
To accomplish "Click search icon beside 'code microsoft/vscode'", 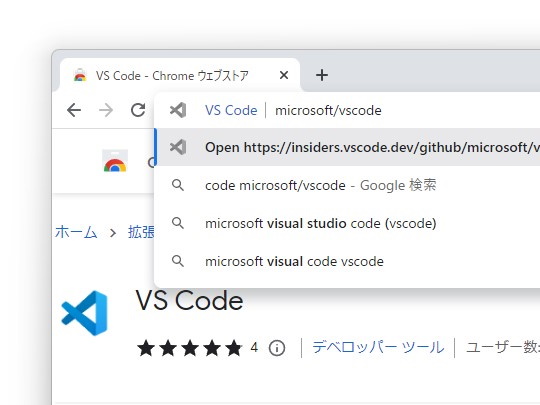I will point(178,185).
